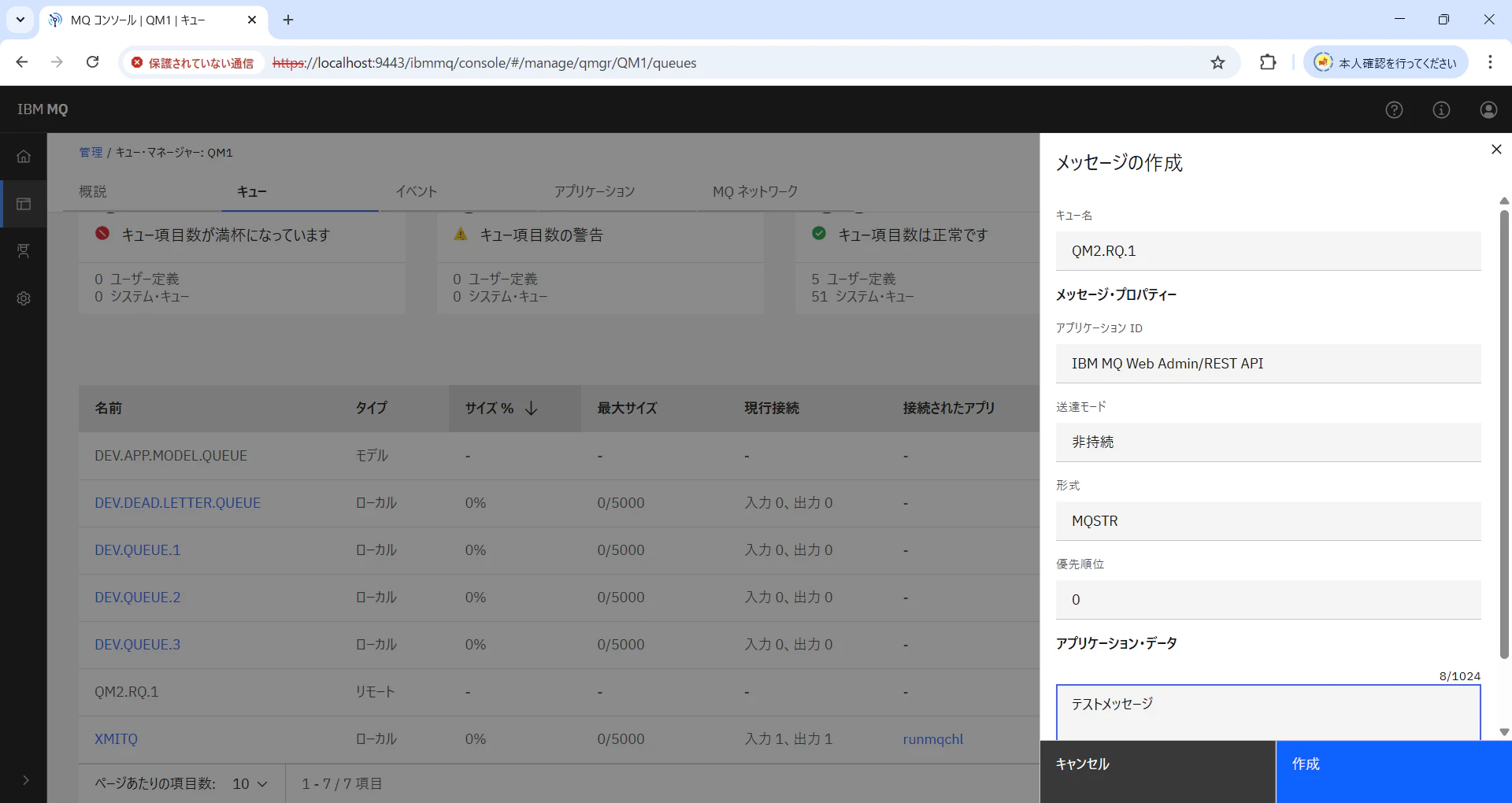The width and height of the screenshot is (1512, 803).
Task: Click the キュー項目数が満杯になっています card title
Action: [x=225, y=235]
